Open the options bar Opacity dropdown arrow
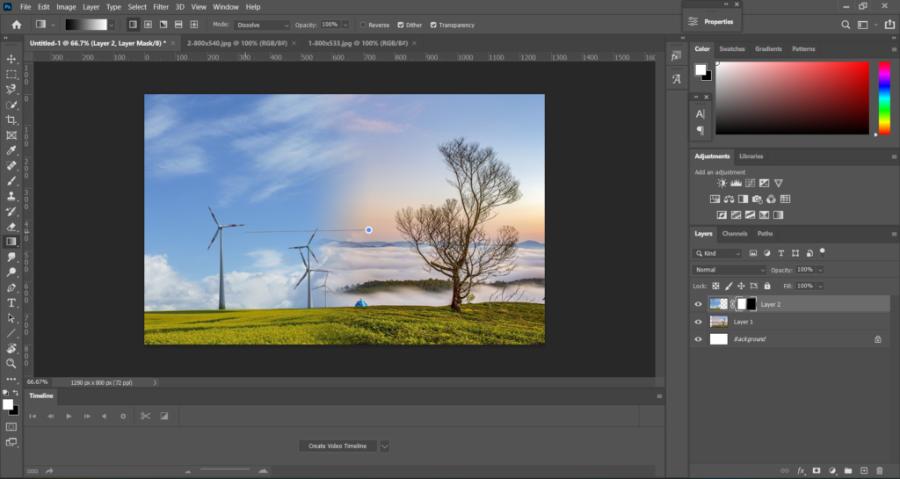Viewport: 900px width, 479px height. [x=345, y=25]
